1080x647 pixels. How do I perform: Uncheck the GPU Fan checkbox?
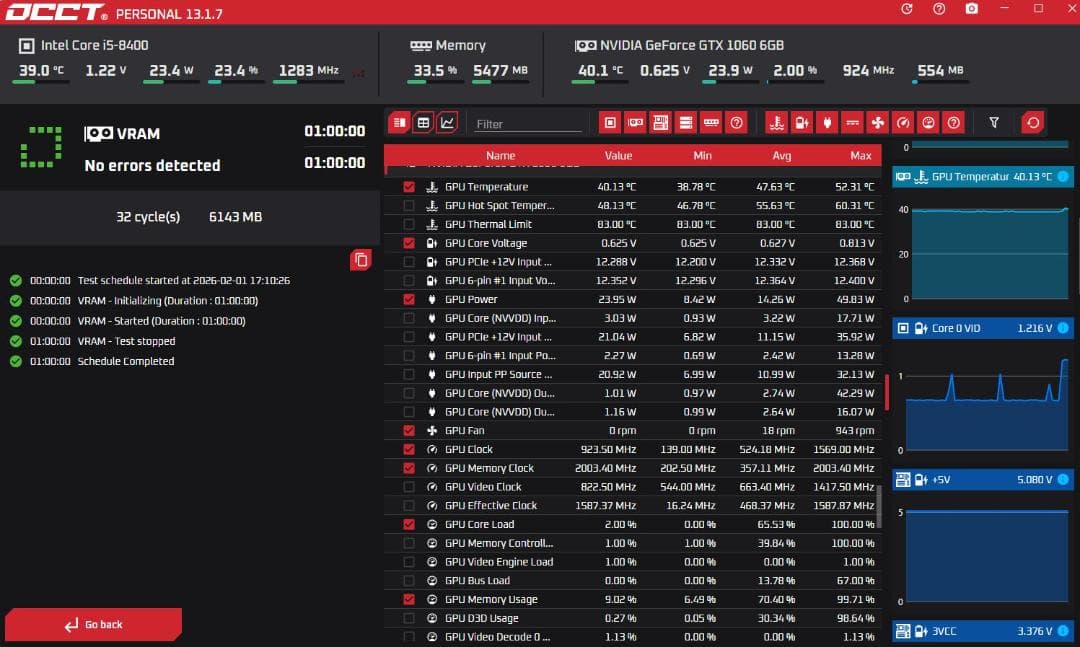click(408, 431)
